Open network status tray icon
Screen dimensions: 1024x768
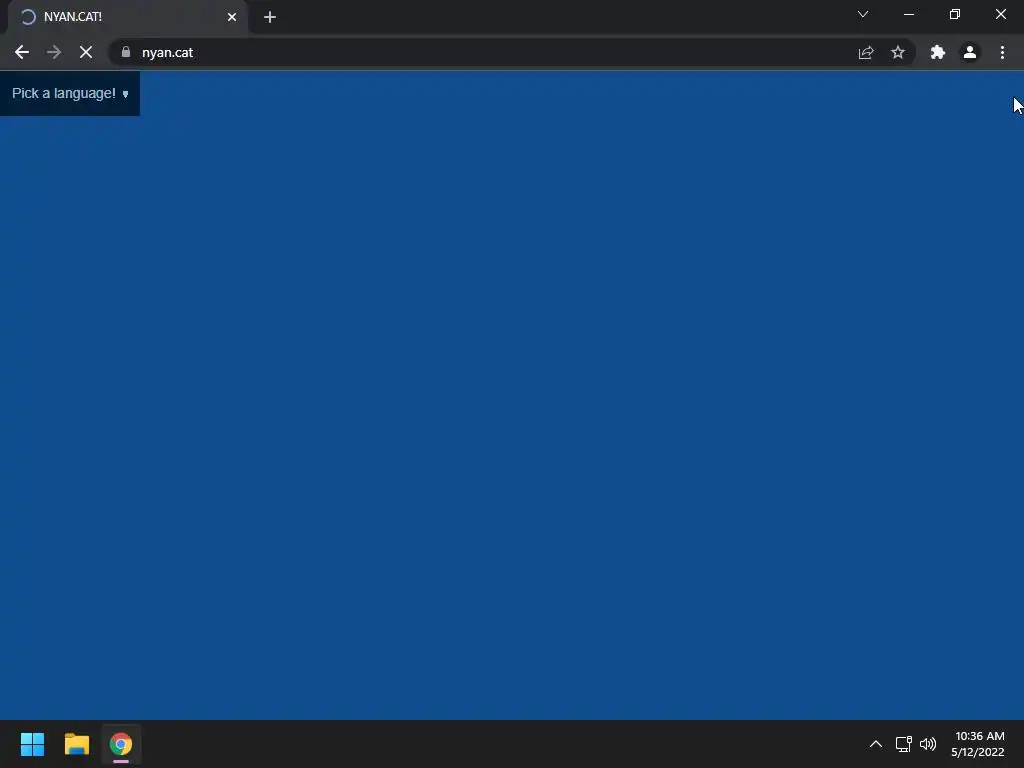click(904, 744)
